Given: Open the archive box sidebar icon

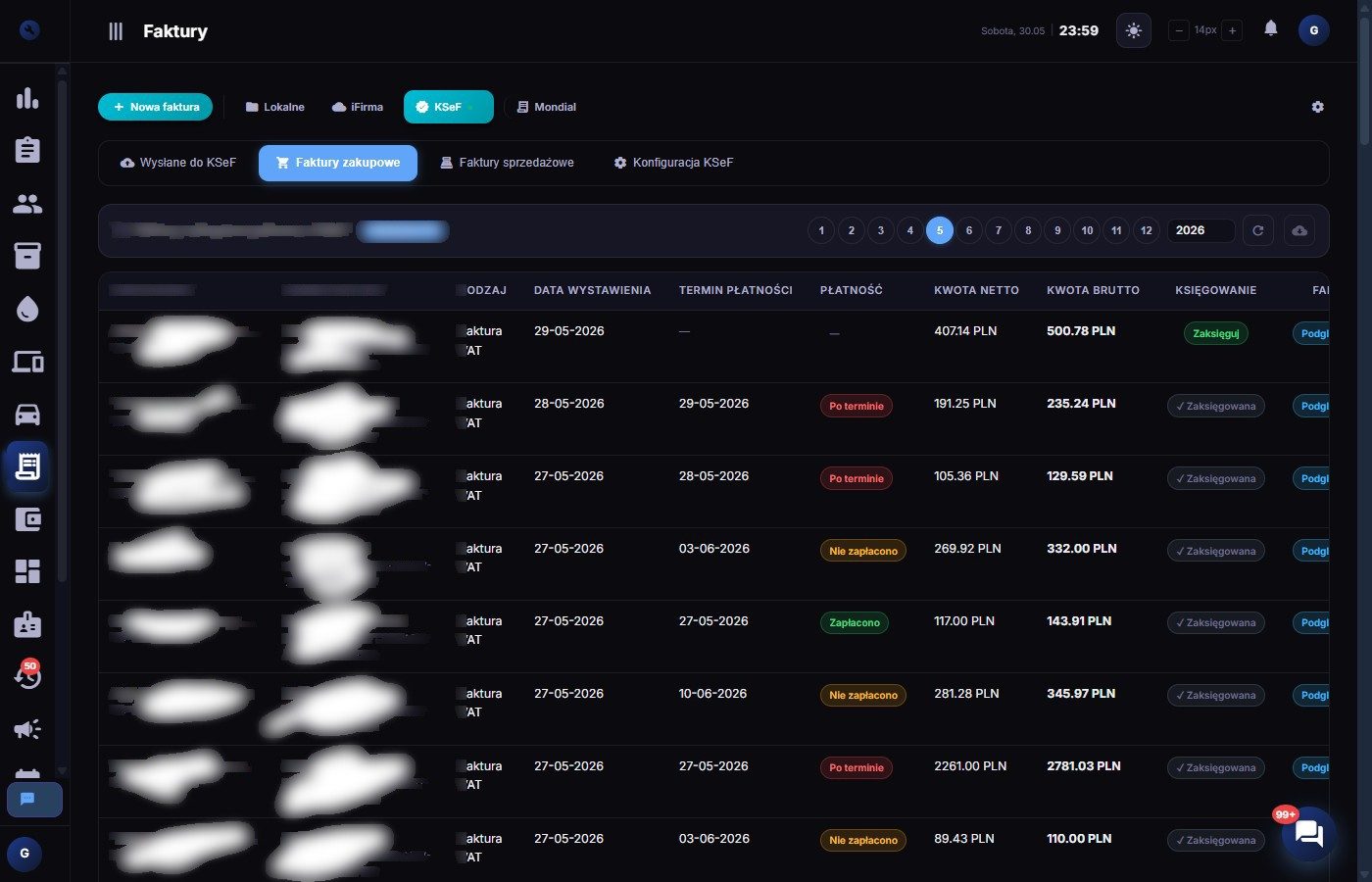Looking at the screenshot, I should [x=27, y=256].
